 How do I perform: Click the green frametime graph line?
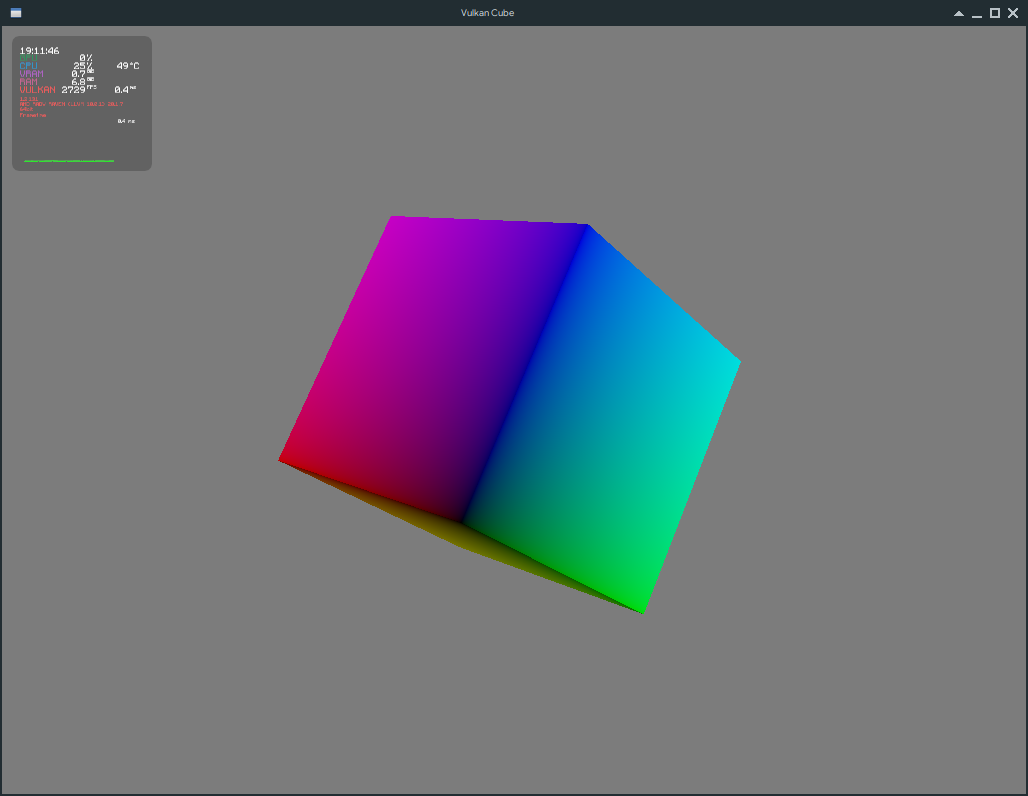[x=69, y=161]
